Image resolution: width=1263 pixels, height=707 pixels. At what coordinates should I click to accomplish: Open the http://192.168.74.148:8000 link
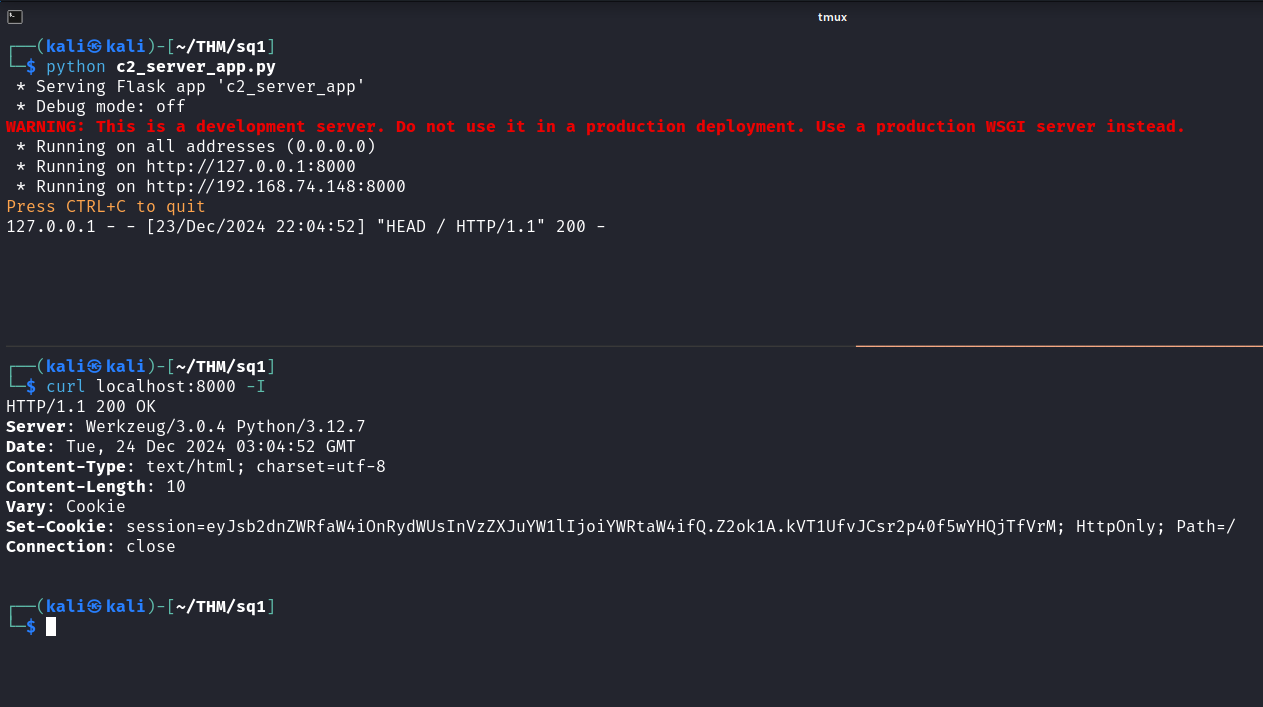[275, 187]
